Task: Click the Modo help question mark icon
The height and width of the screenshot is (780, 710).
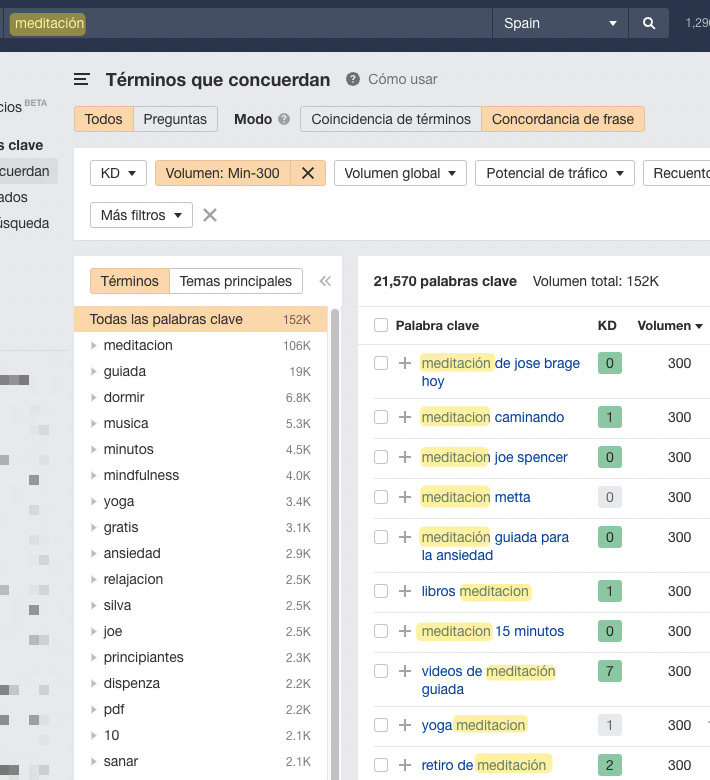Action: pyautogui.click(x=284, y=119)
